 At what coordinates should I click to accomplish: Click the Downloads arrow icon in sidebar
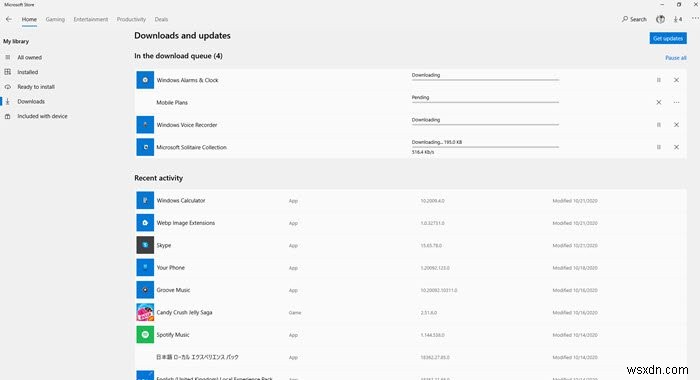[x=8, y=102]
